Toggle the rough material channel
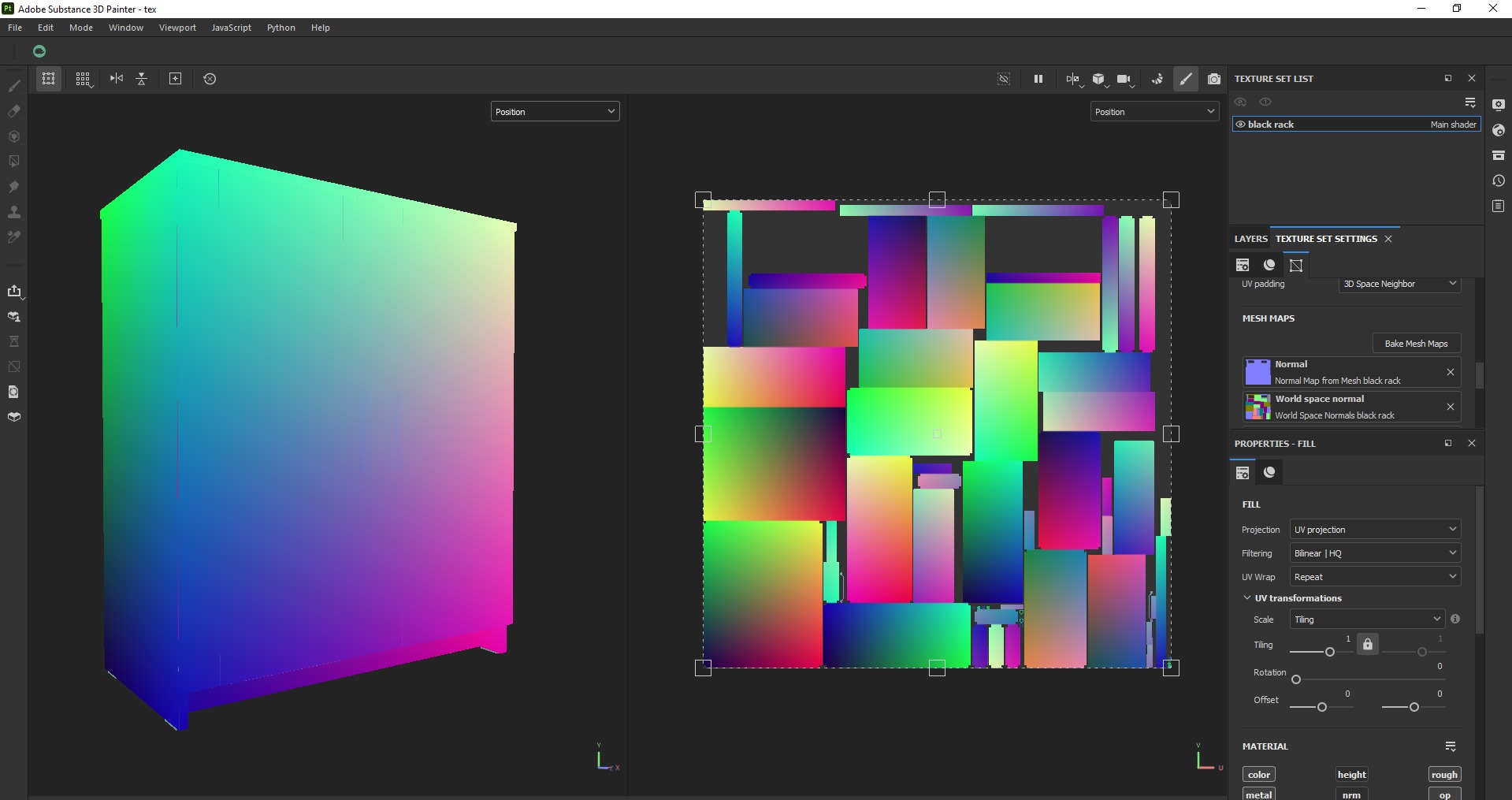 pos(1444,775)
